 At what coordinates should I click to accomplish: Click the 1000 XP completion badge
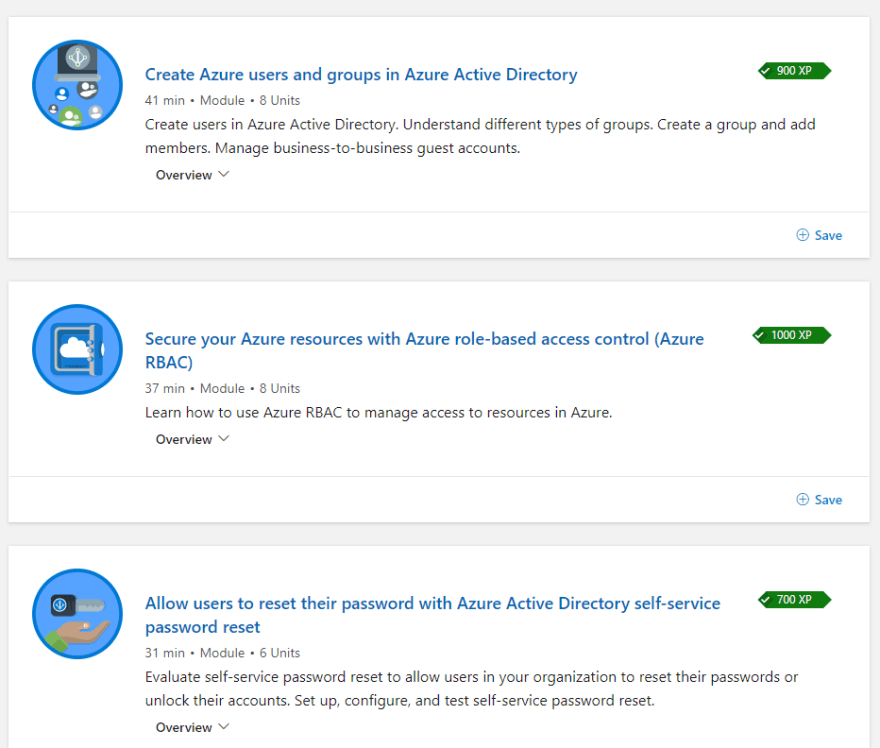791,335
